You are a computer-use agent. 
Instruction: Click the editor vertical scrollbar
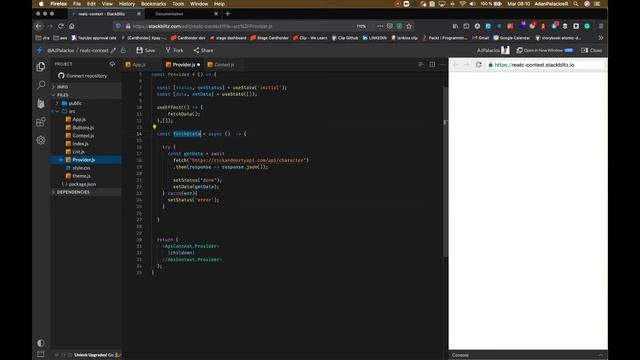click(445, 171)
